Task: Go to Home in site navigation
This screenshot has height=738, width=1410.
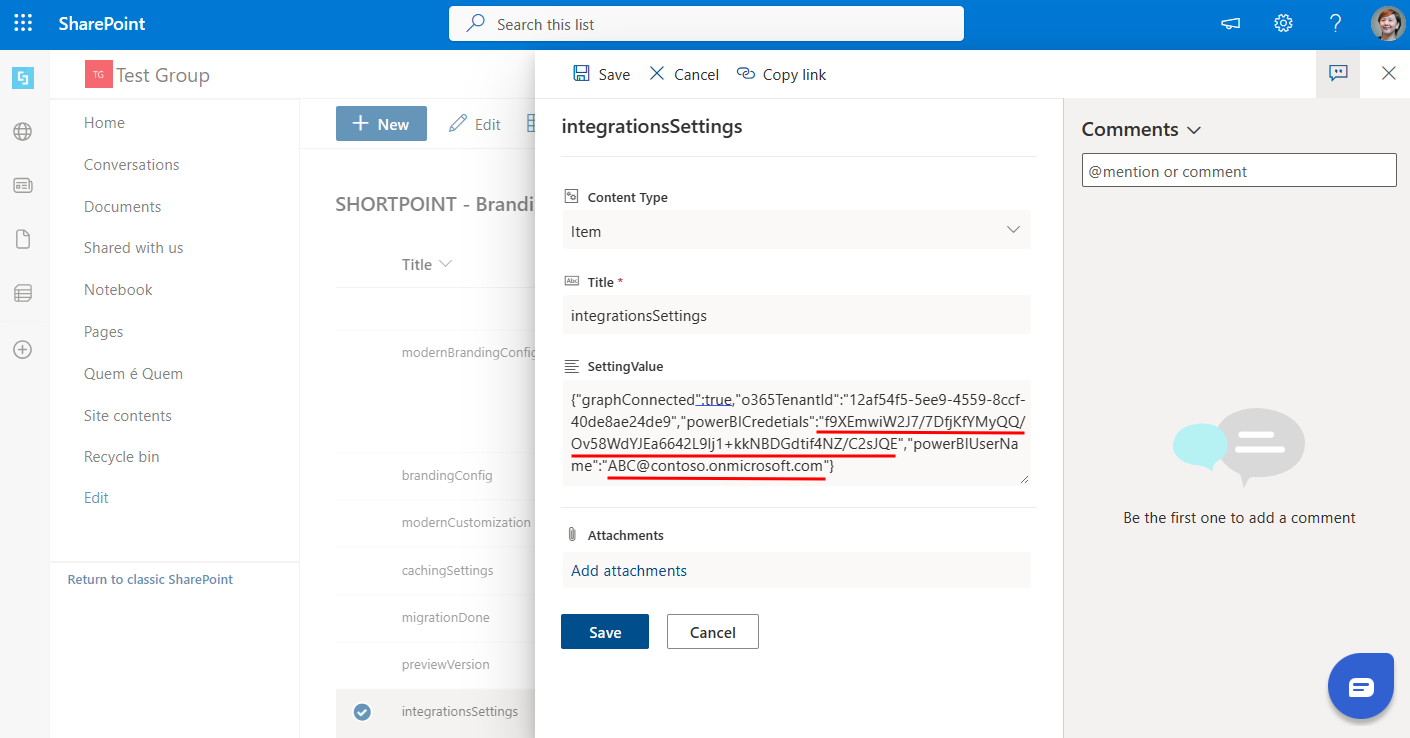Action: [x=104, y=123]
